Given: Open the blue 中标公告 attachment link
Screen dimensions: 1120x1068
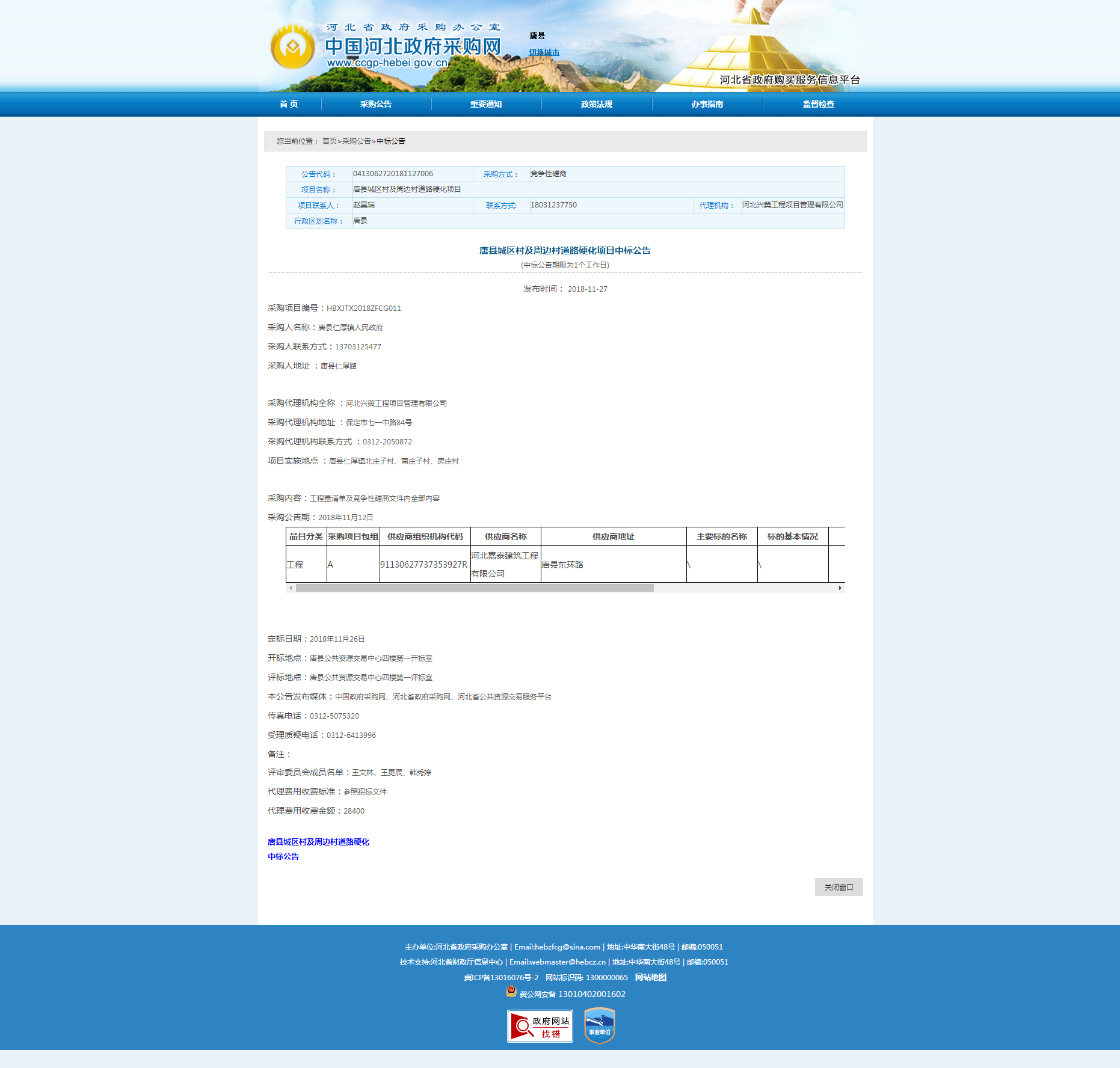Looking at the screenshot, I should 283,856.
